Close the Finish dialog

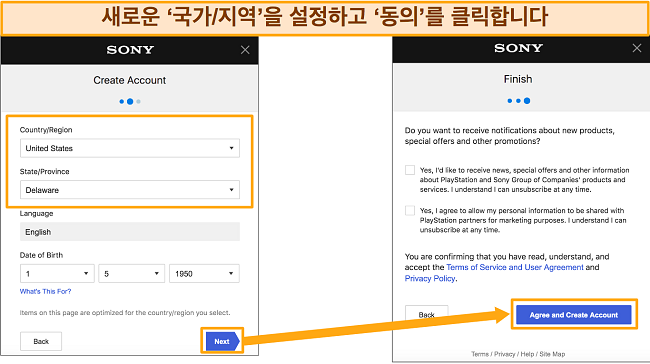pos(637,48)
